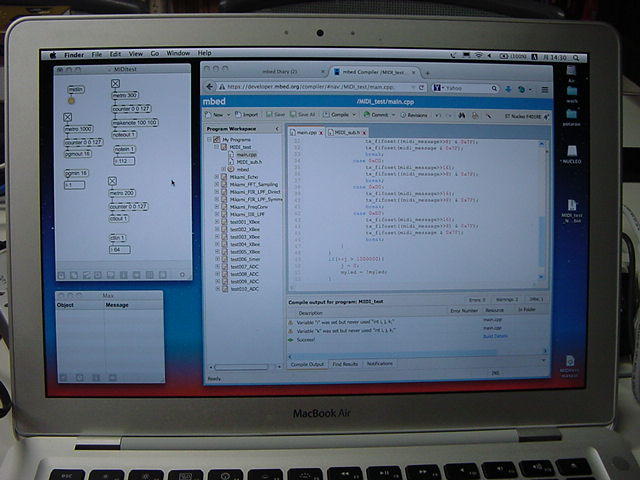Switch to the MIDI_sub.h editor tab
Viewport: 640px width, 480px height.
[347, 132]
